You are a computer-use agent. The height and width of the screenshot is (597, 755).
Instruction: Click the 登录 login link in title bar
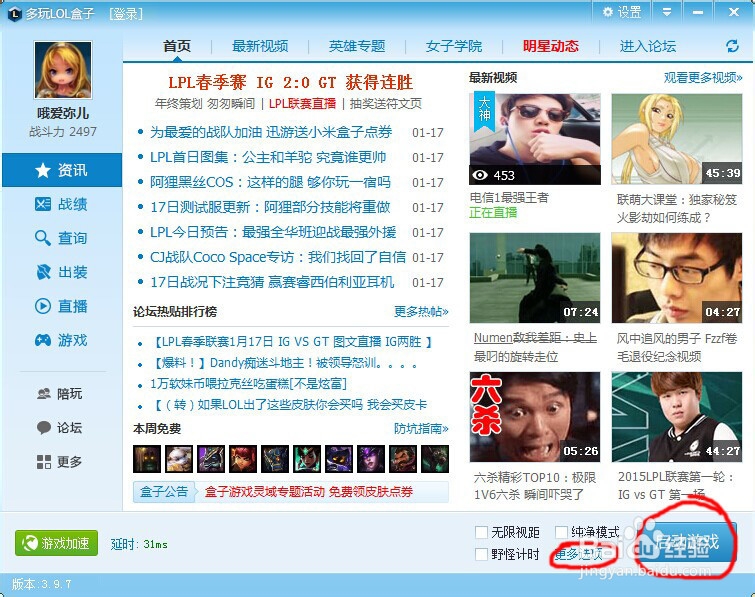[x=126, y=14]
